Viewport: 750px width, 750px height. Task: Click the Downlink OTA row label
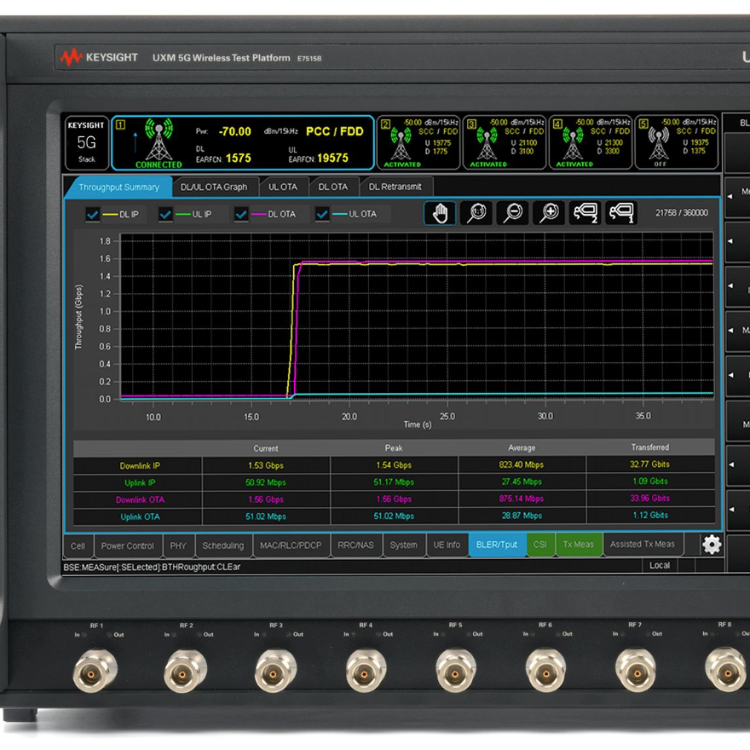tap(140, 500)
